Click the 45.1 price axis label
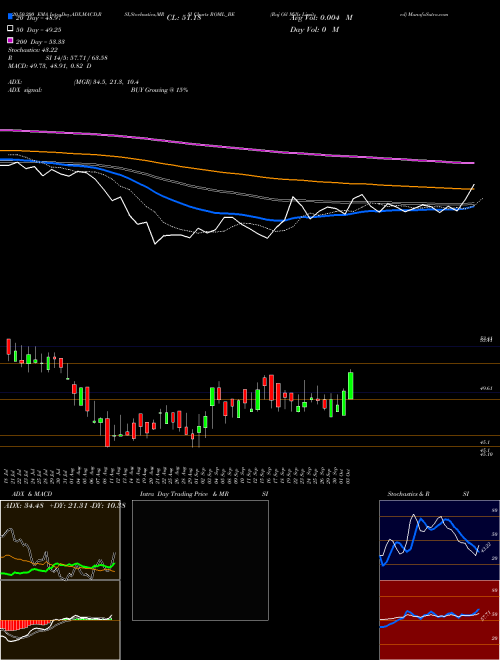The image size is (500, 660). click(x=485, y=442)
